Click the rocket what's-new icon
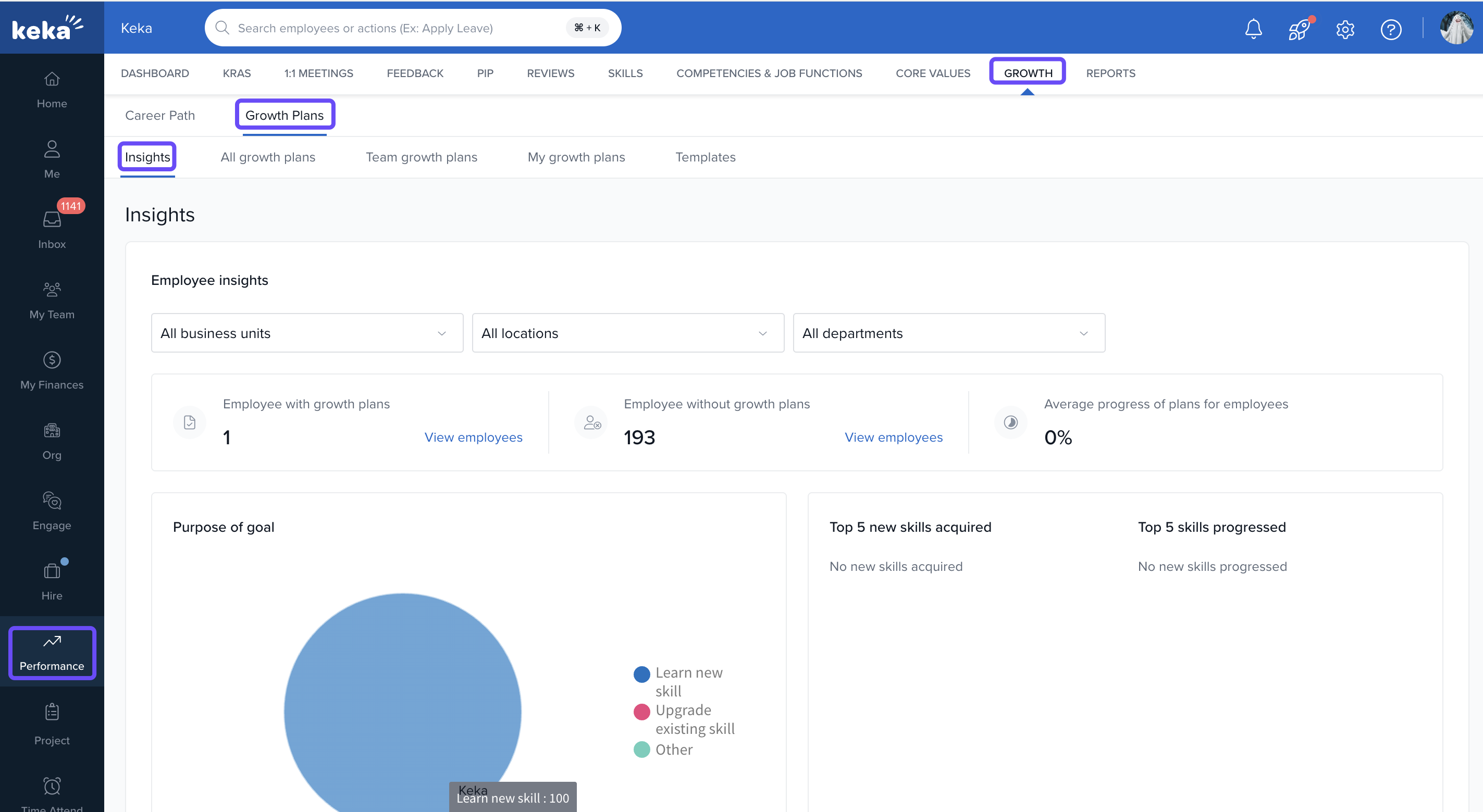 [x=1299, y=29]
